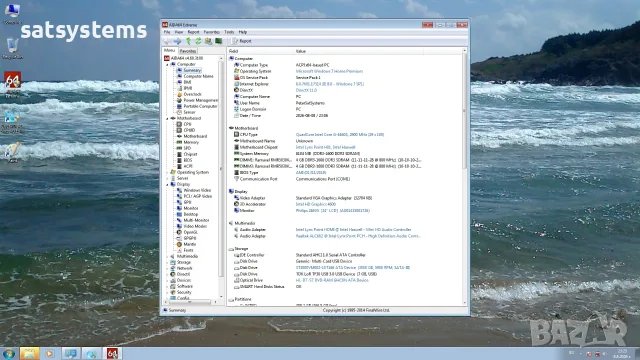
Task: Open Windows Explorer from the taskbar
Action: pyautogui.click(x=29, y=353)
